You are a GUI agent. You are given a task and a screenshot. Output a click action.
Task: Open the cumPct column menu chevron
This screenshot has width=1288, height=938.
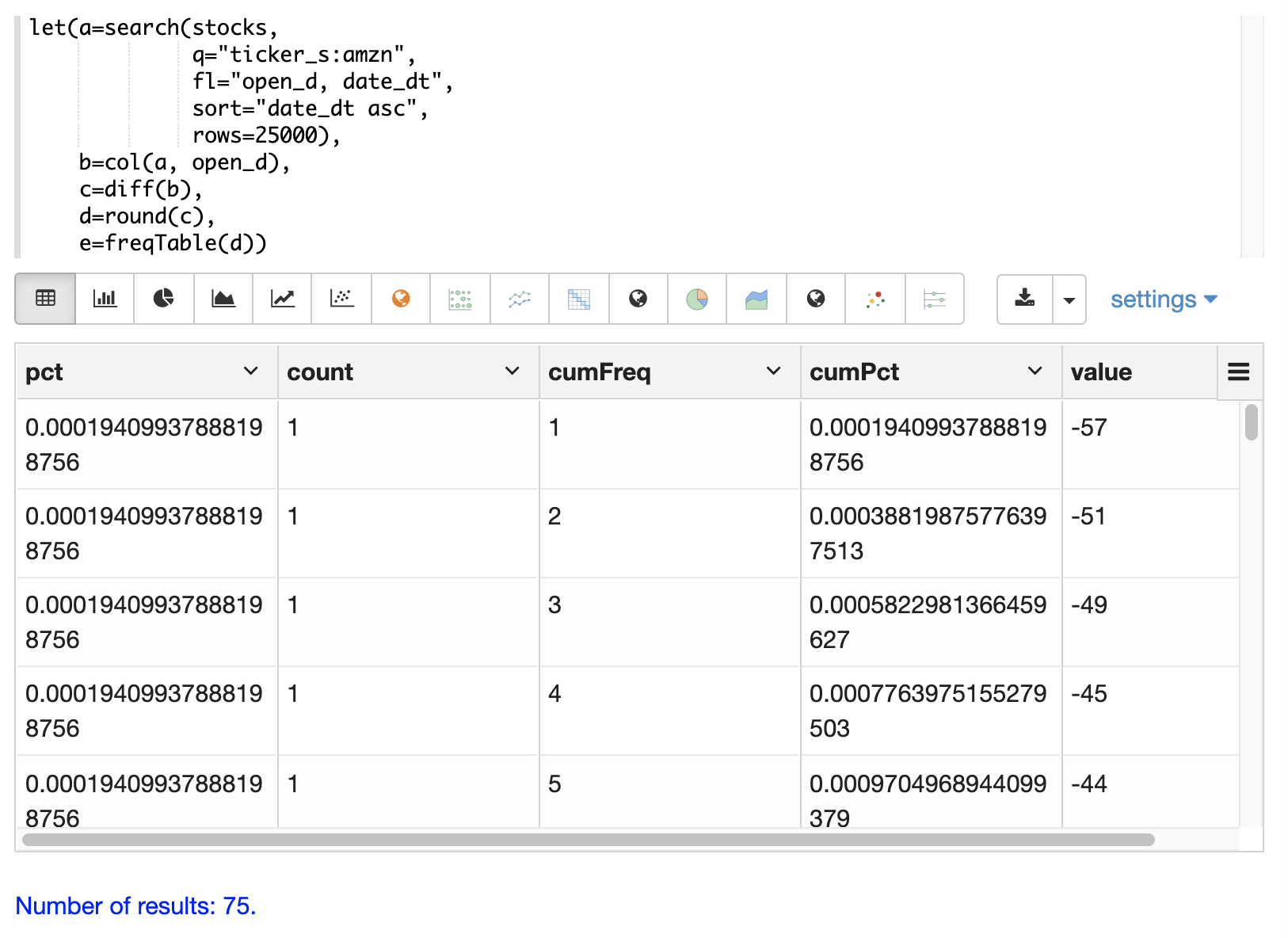pyautogui.click(x=1035, y=371)
